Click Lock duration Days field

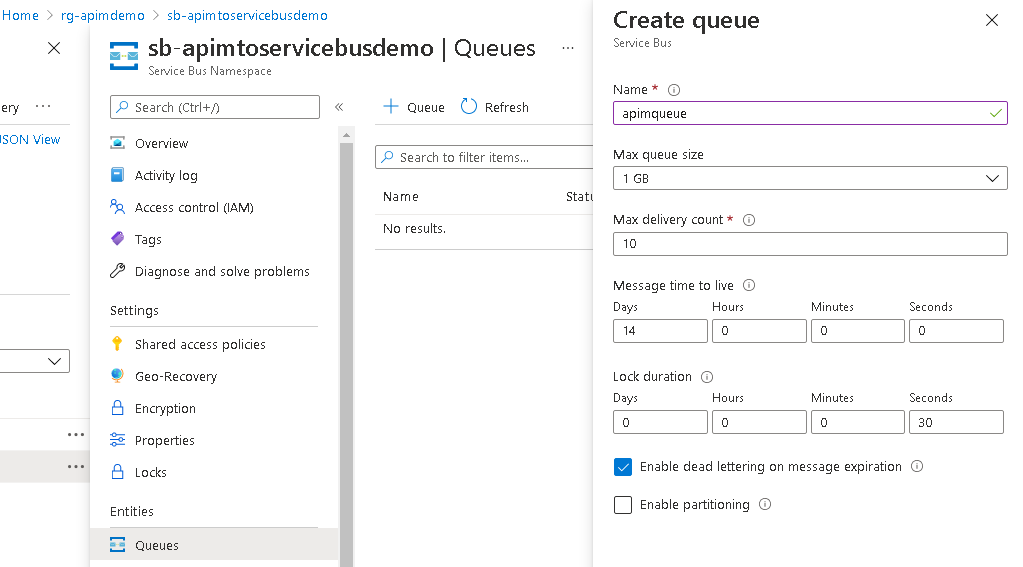(660, 422)
